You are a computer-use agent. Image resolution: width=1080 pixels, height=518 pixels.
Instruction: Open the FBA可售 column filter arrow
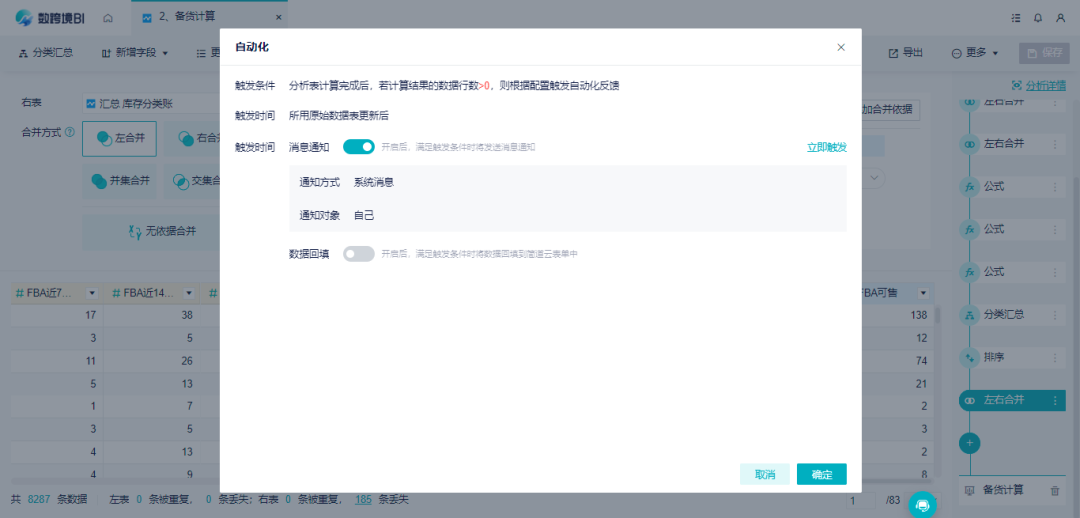[923, 293]
